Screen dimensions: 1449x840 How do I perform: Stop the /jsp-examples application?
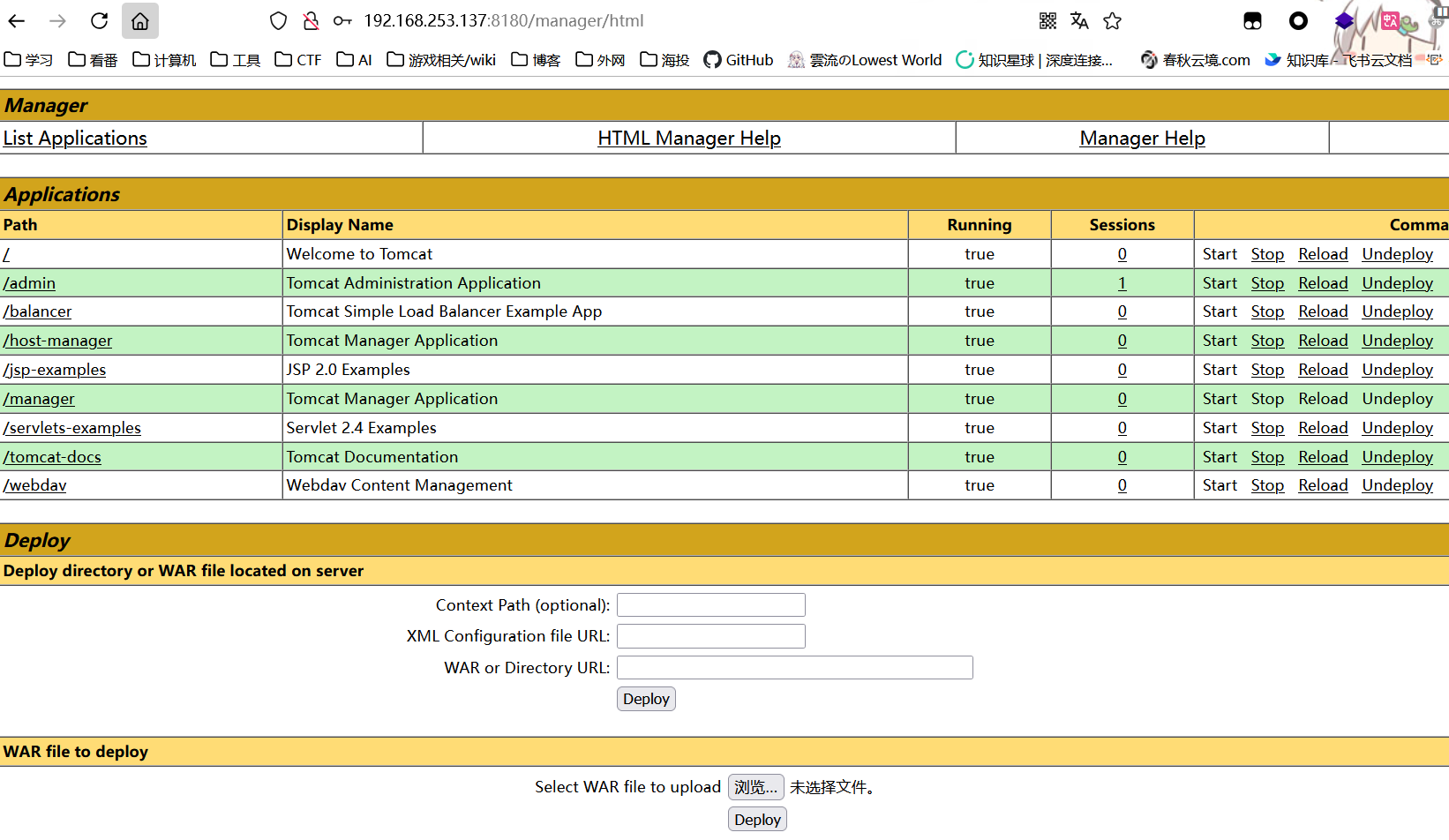tap(1267, 370)
